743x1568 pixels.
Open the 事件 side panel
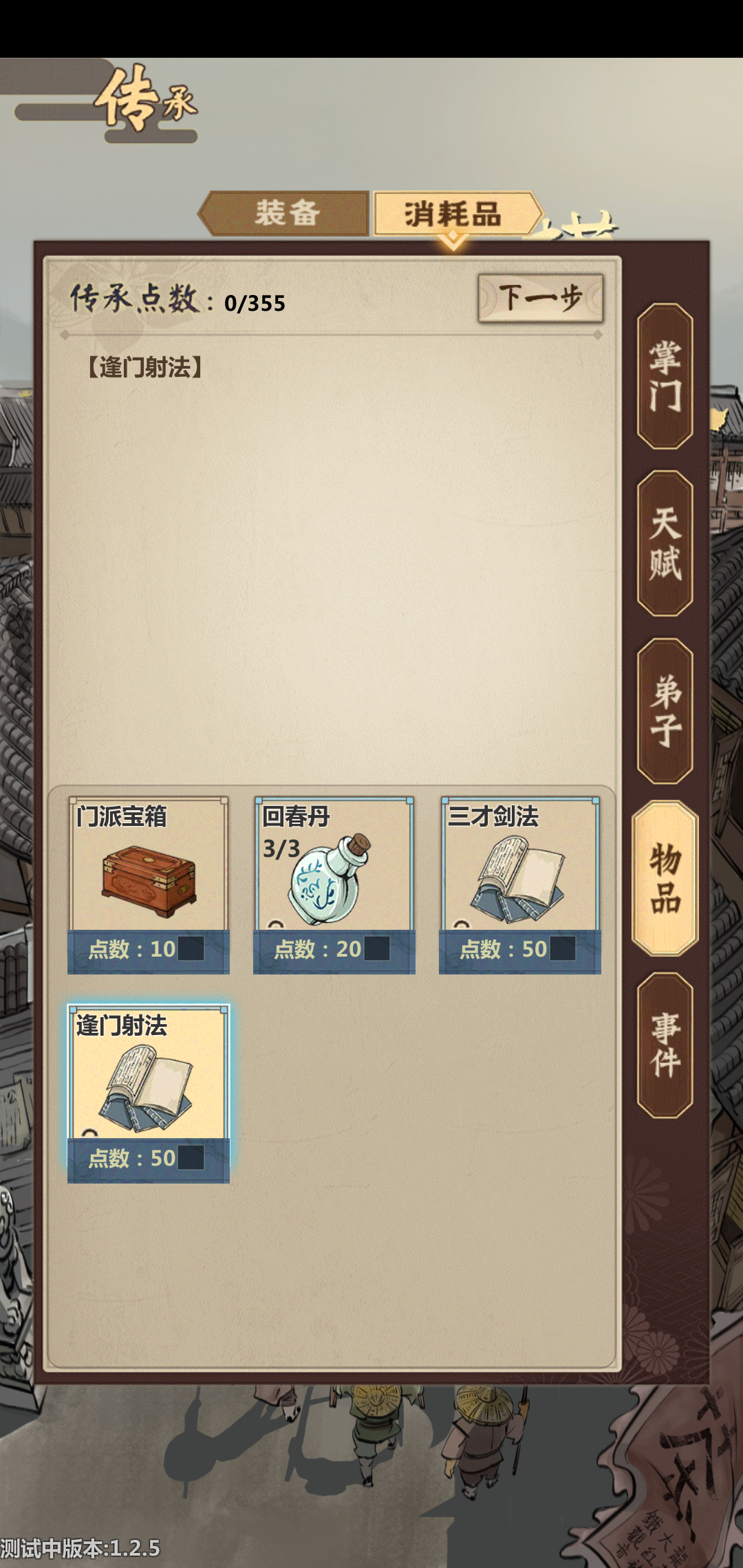tap(665, 1045)
